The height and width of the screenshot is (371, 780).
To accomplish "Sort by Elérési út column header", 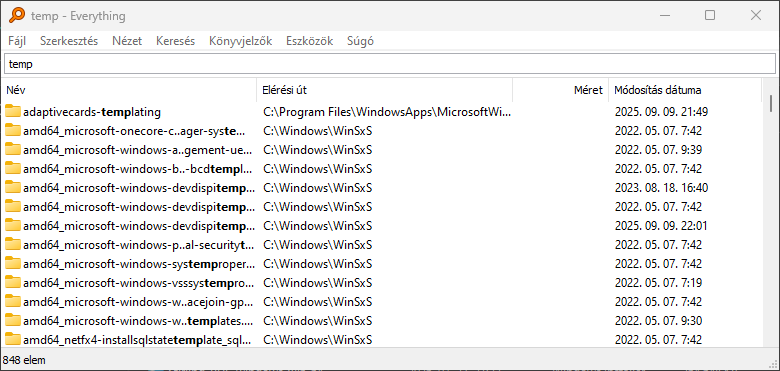I will [x=385, y=90].
